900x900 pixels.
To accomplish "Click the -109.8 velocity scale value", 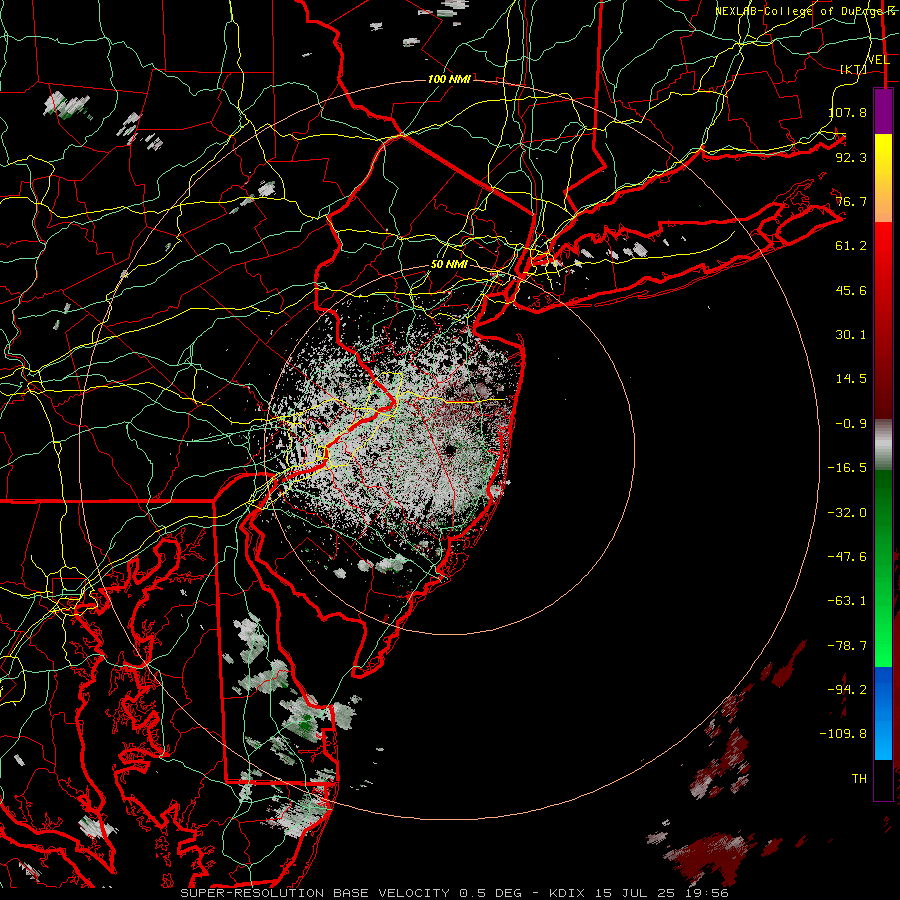I will (844, 734).
